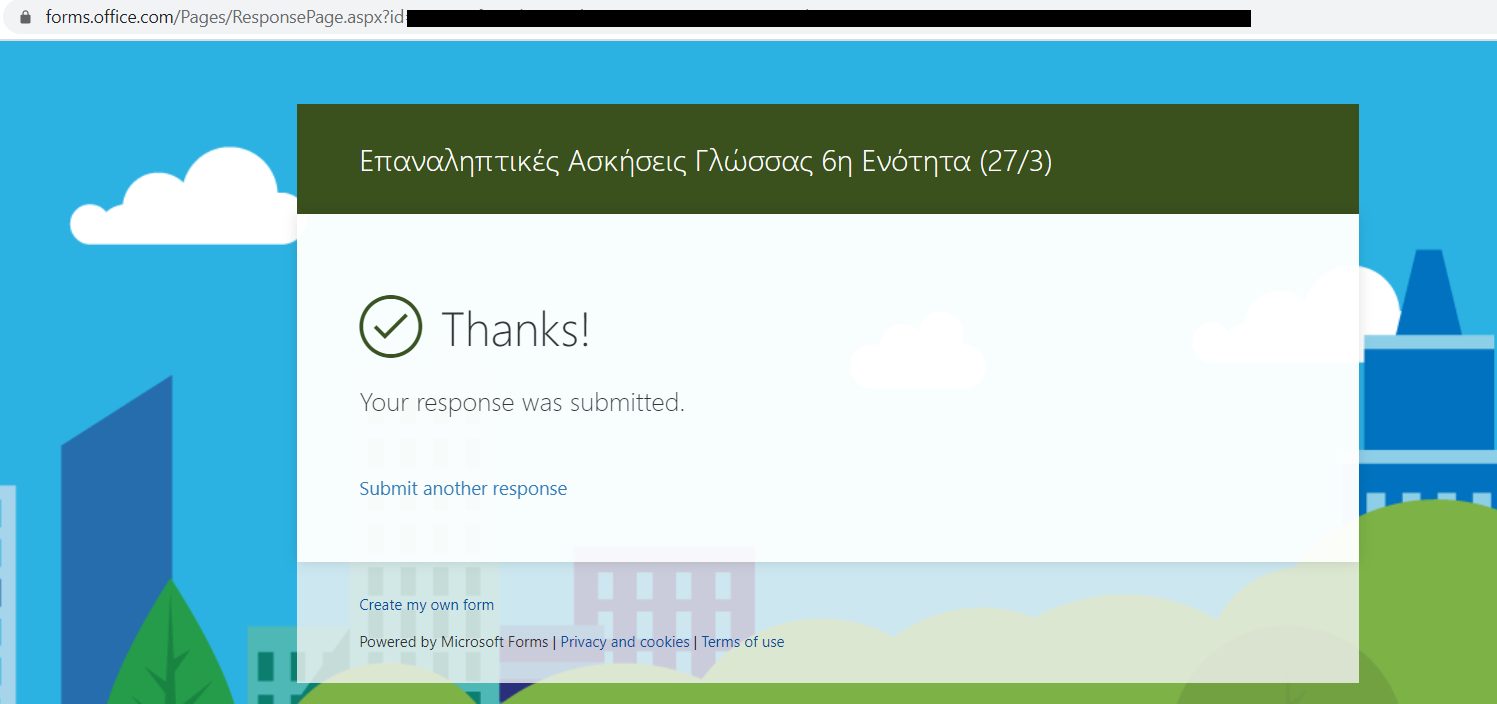The width and height of the screenshot is (1497, 704).
Task: Click the green checkmark circle icon
Action: (391, 327)
